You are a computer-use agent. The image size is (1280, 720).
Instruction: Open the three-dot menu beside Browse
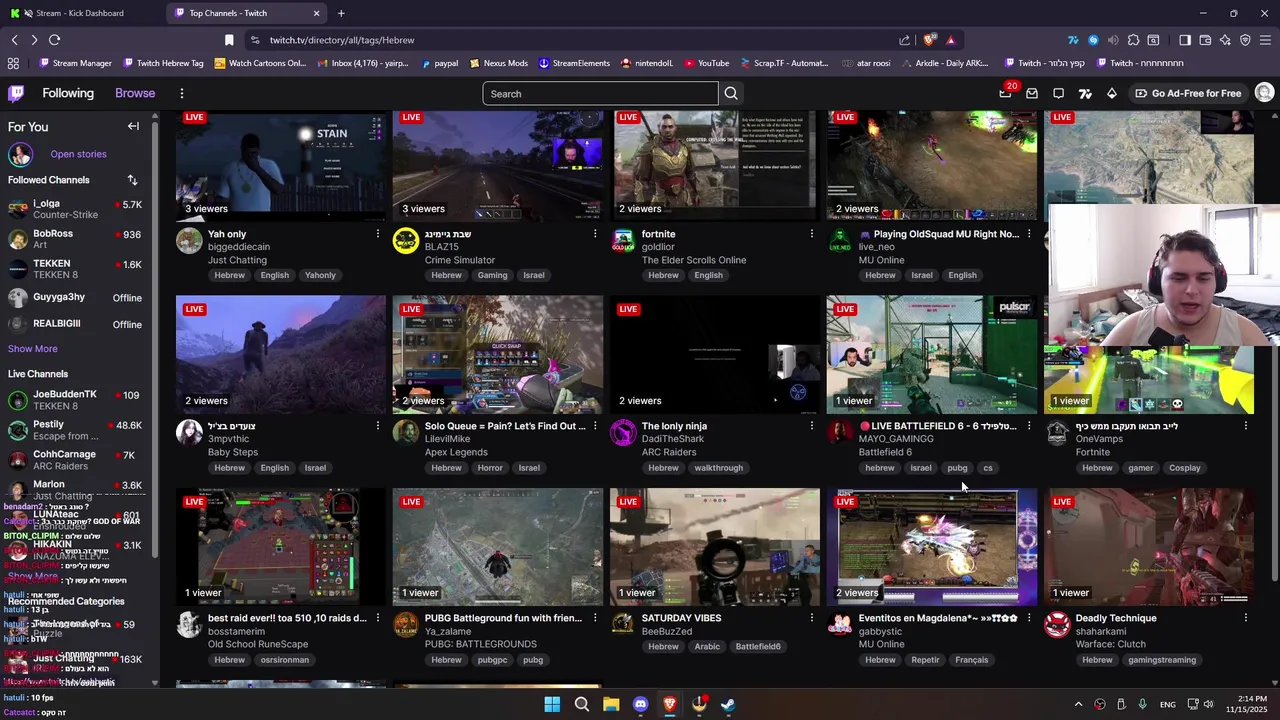(x=181, y=93)
